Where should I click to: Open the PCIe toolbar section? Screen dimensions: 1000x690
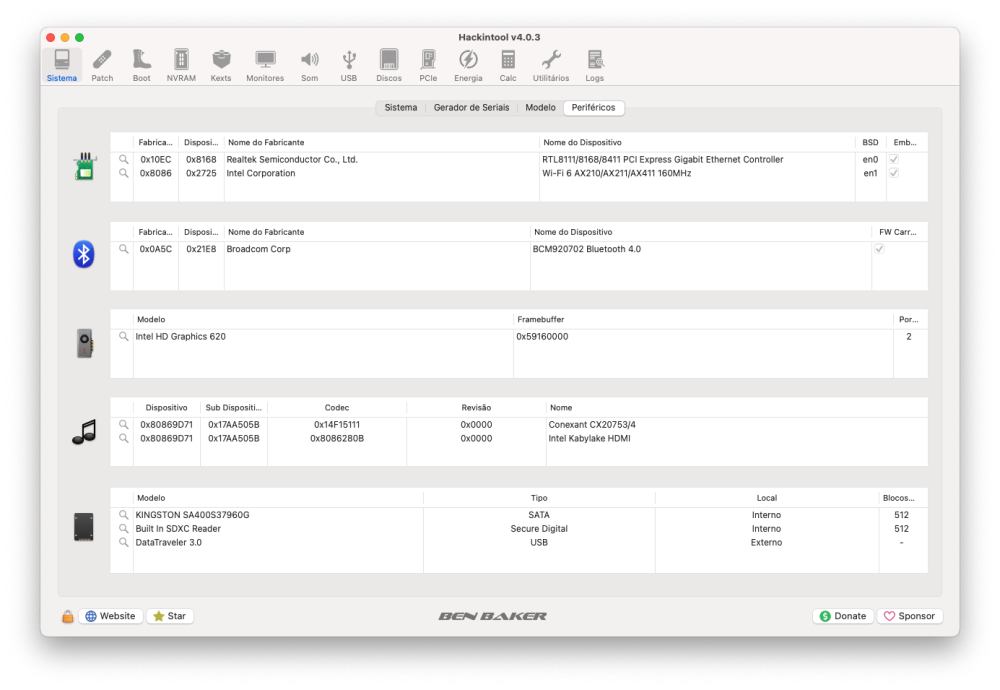428,66
